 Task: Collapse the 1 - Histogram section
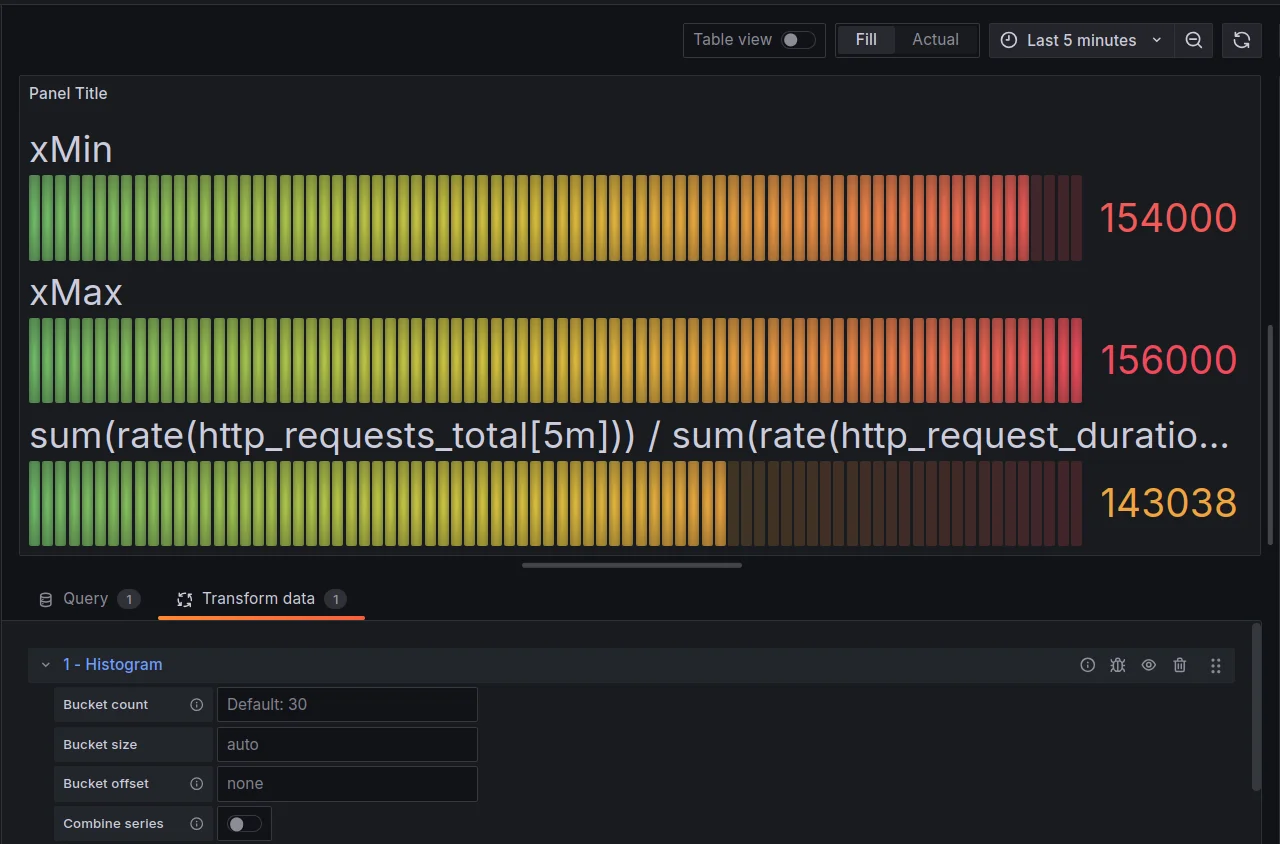pos(45,665)
